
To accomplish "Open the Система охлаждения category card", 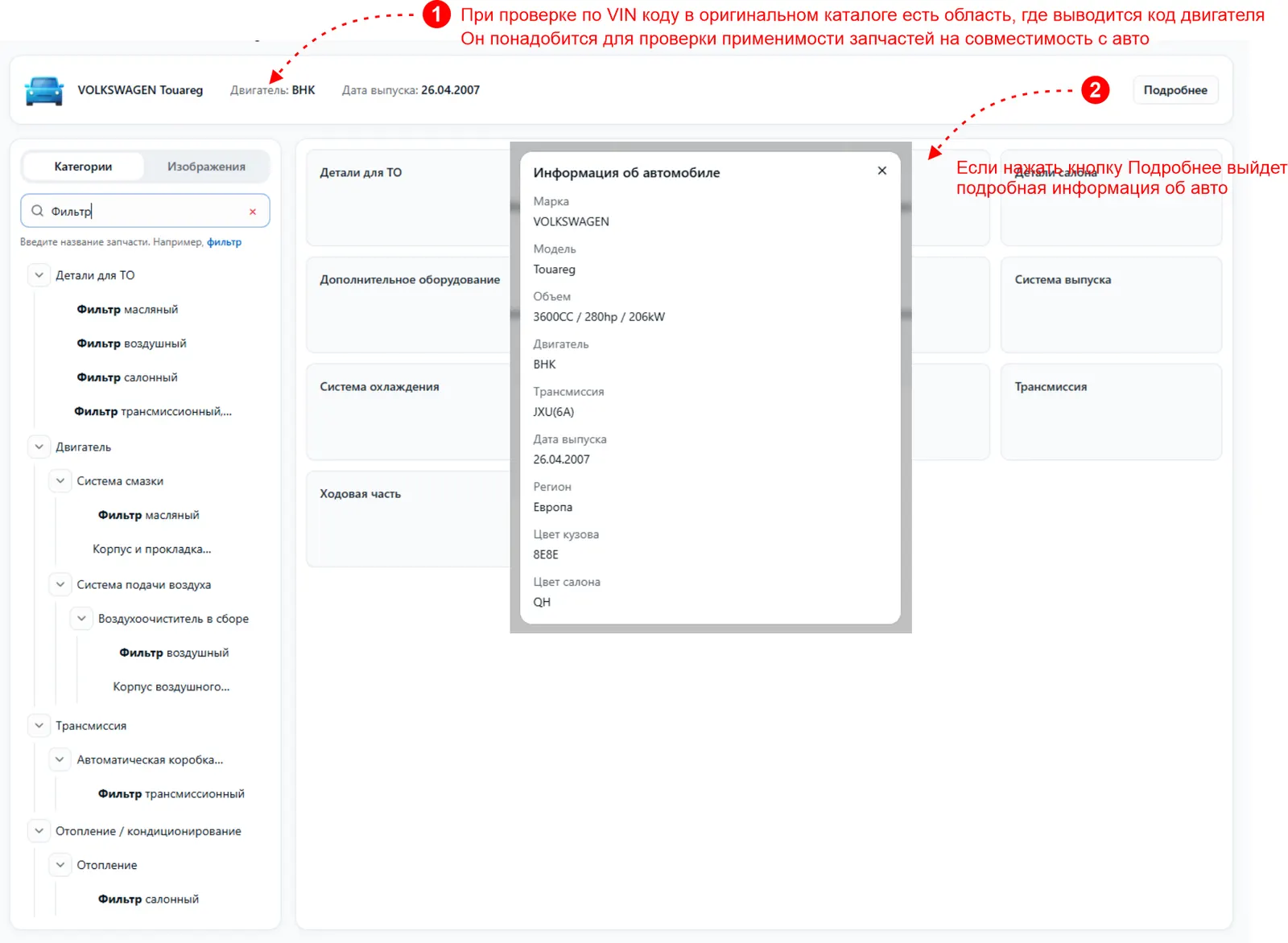I will pos(408,411).
